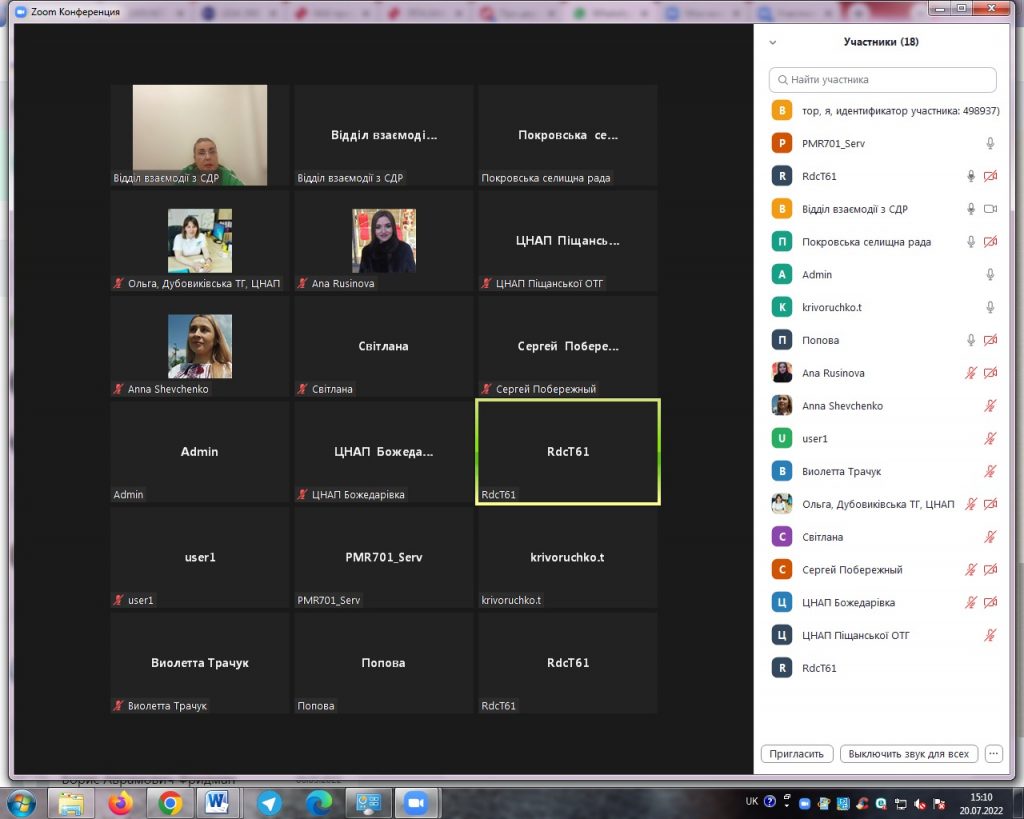Screen dimensions: 1024x819
Task: Click the video-off icon beside ЦНАП Божедарівка in list
Action: tap(991, 603)
